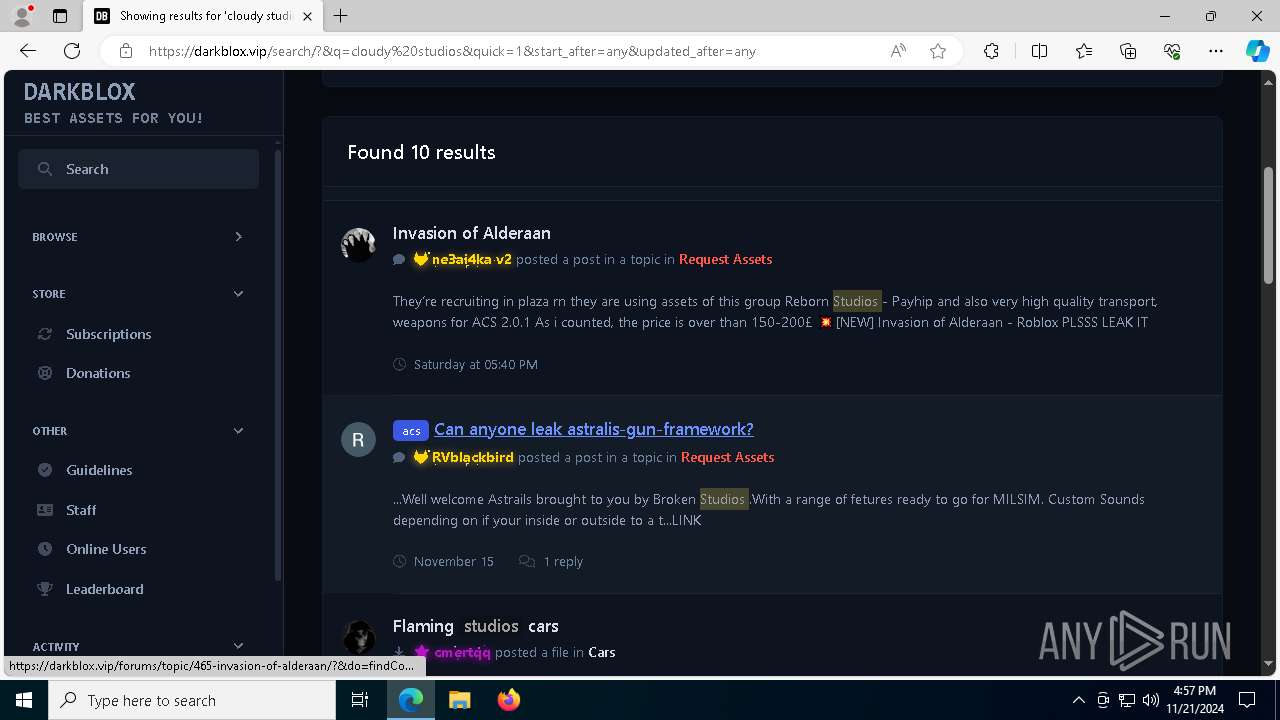Open the Favorites list icon
The height and width of the screenshot is (720, 1280).
(1084, 51)
